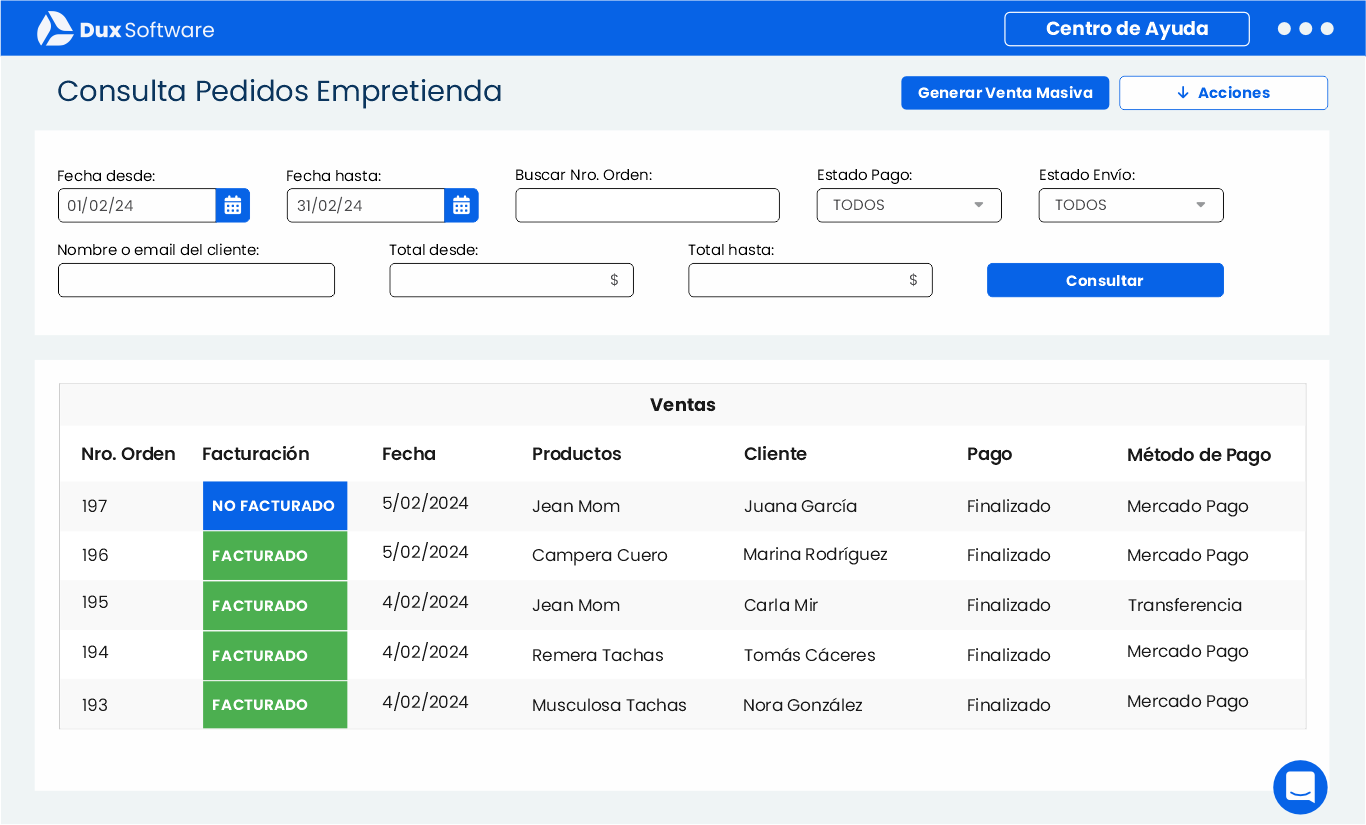This screenshot has width=1366, height=825.
Task: Click Mercado Pago in order 193 row
Action: pyautogui.click(x=1188, y=701)
